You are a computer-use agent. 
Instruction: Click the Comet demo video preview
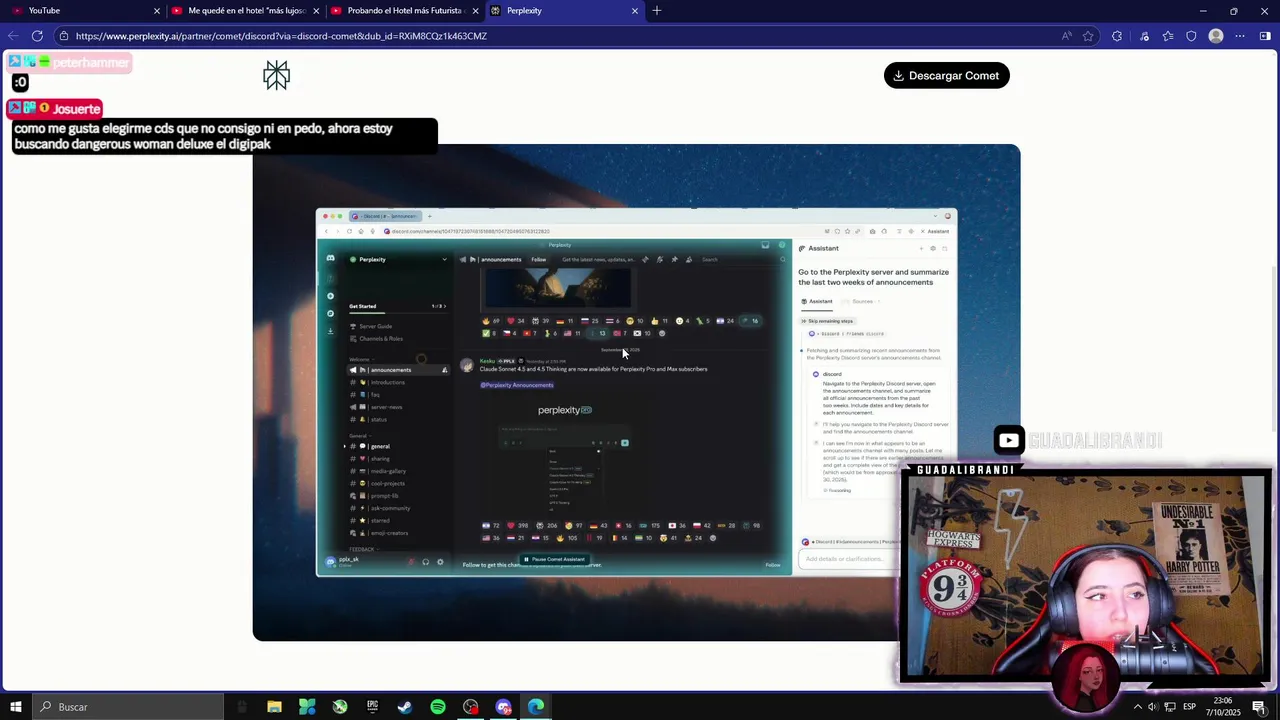tap(636, 392)
